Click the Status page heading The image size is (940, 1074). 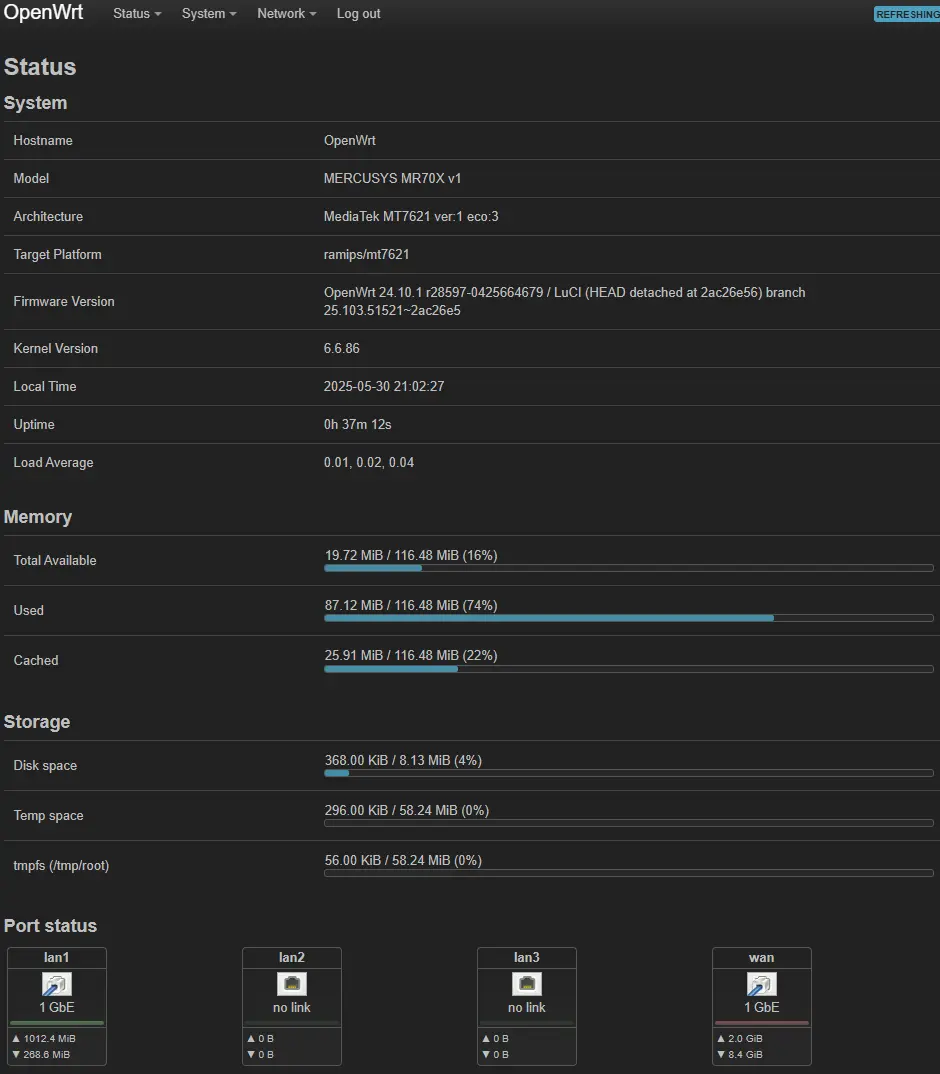40,66
